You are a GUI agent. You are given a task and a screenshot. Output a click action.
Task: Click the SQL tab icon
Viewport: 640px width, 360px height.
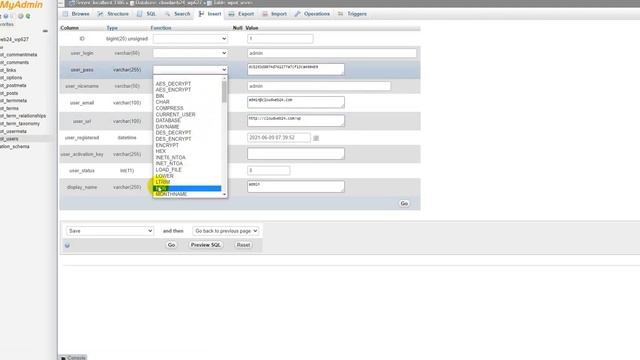[140, 14]
